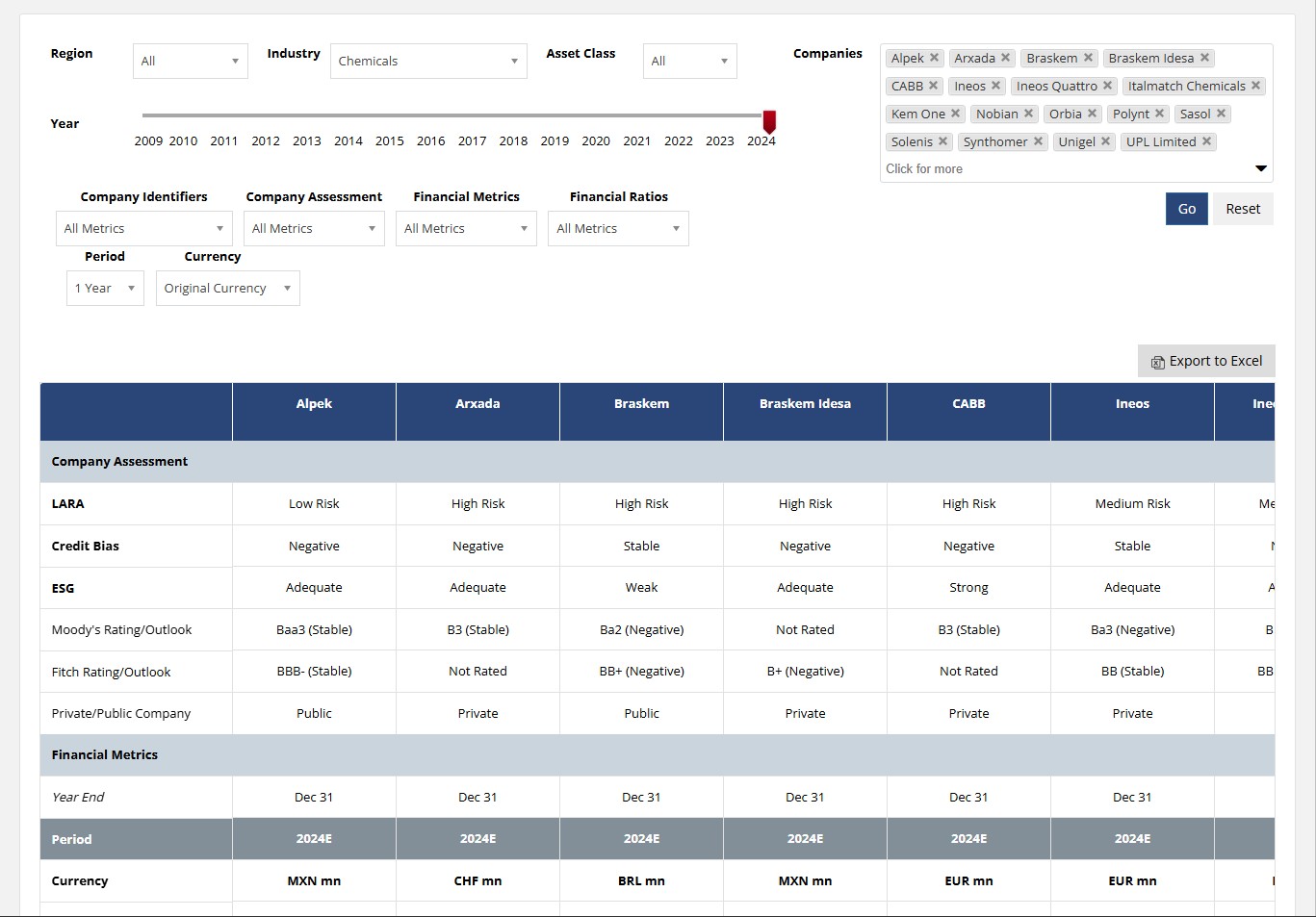The height and width of the screenshot is (917, 1316).
Task: Click the Financial Metrics section row
Action: 658,755
